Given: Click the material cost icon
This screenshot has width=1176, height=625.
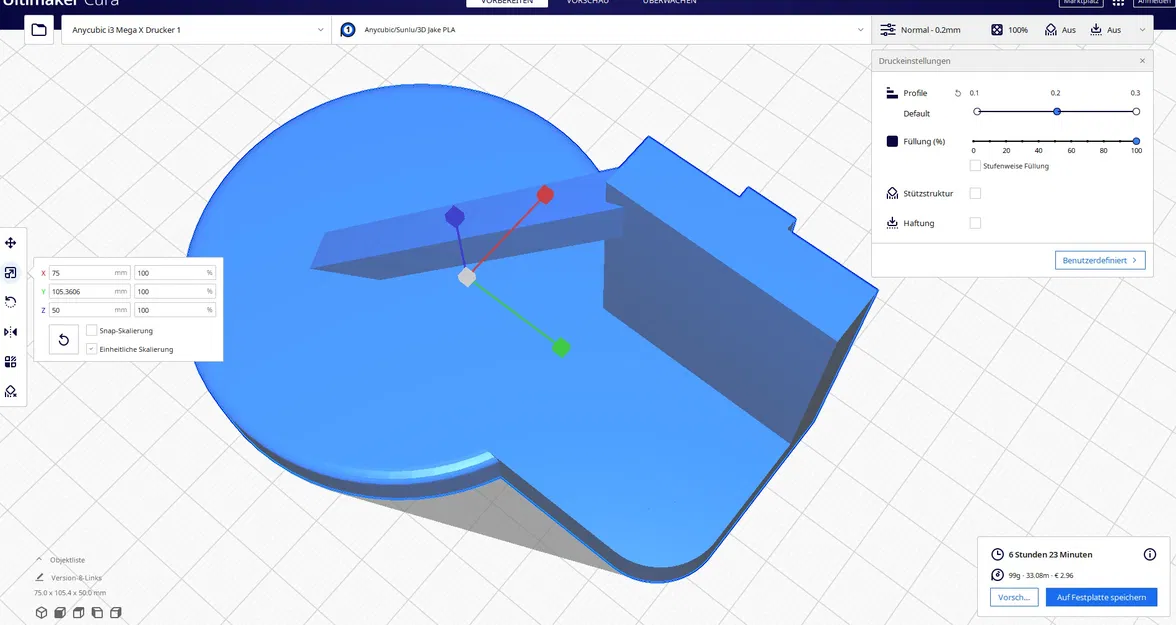Looking at the screenshot, I should coord(998,575).
